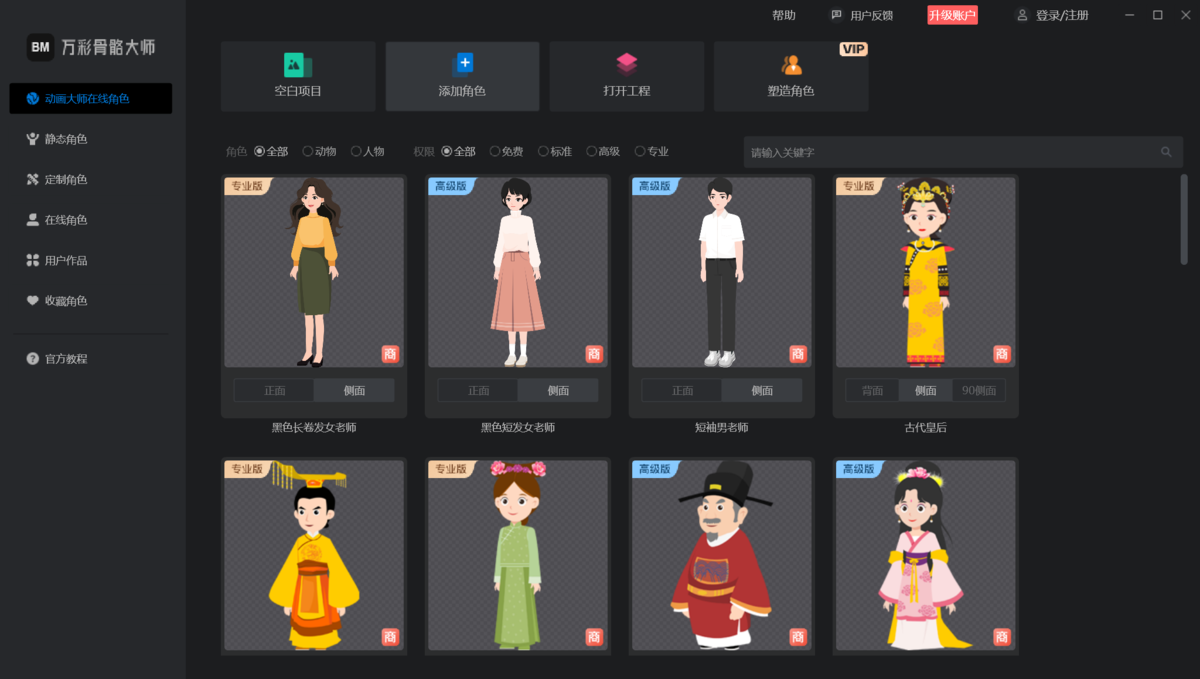Screen dimensions: 1200x679
Task: Open the 短袖男老师 character thumbnail
Action: click(721, 271)
